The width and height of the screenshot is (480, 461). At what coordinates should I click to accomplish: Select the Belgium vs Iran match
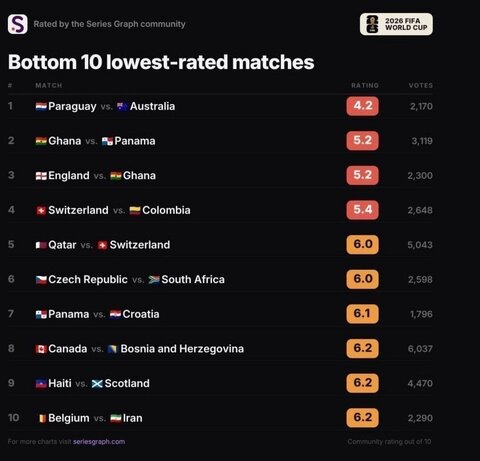pyautogui.click(x=220, y=418)
